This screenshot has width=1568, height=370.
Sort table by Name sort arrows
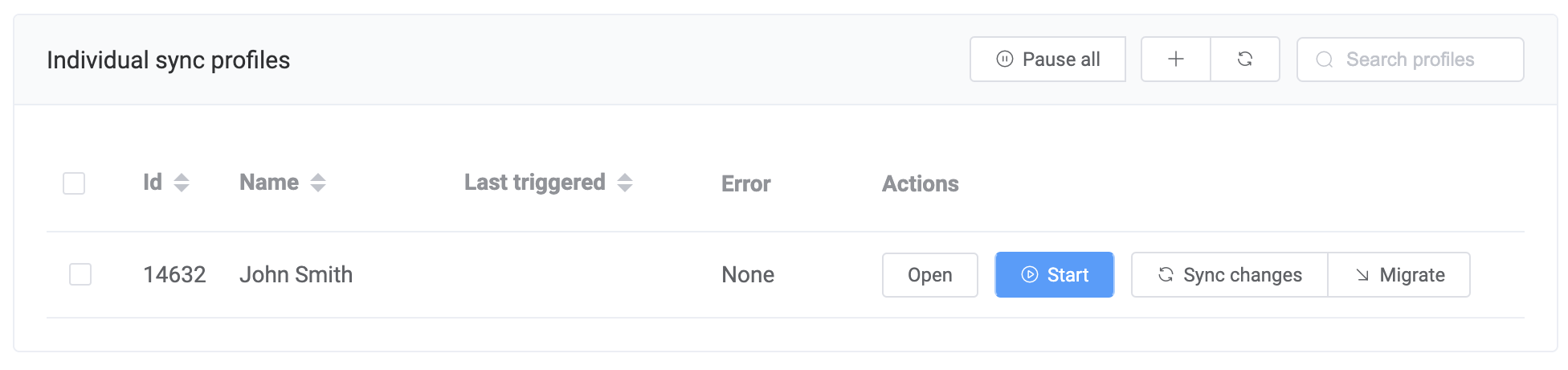coord(318,183)
